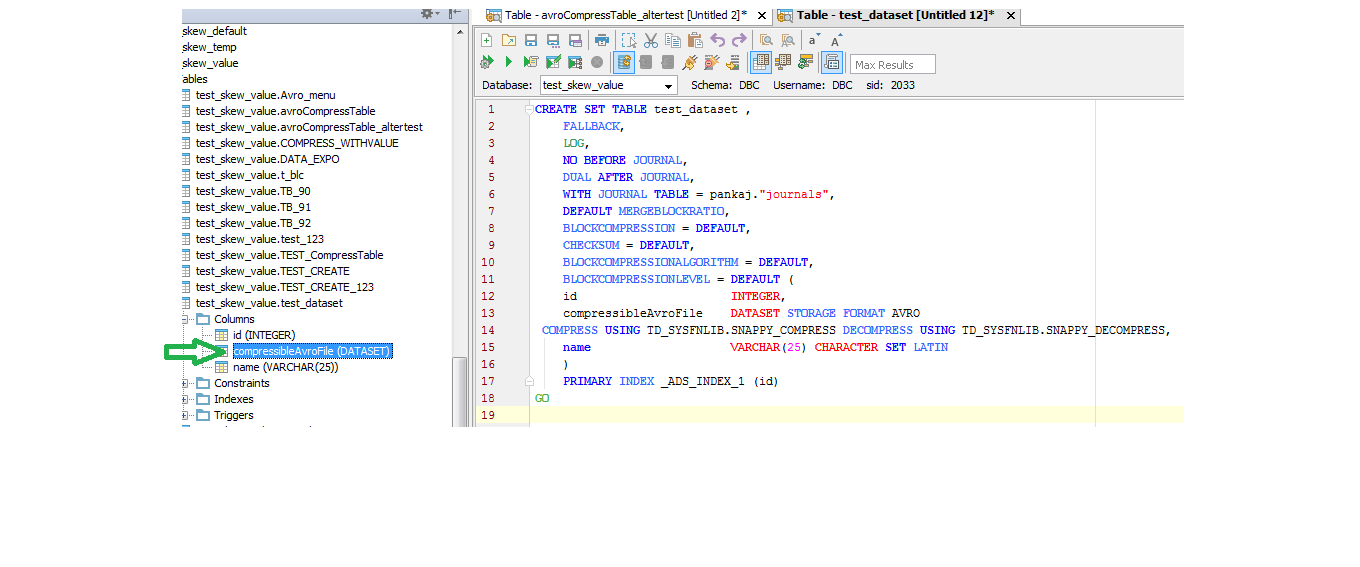Convert selection to uppercase

click(x=836, y=40)
